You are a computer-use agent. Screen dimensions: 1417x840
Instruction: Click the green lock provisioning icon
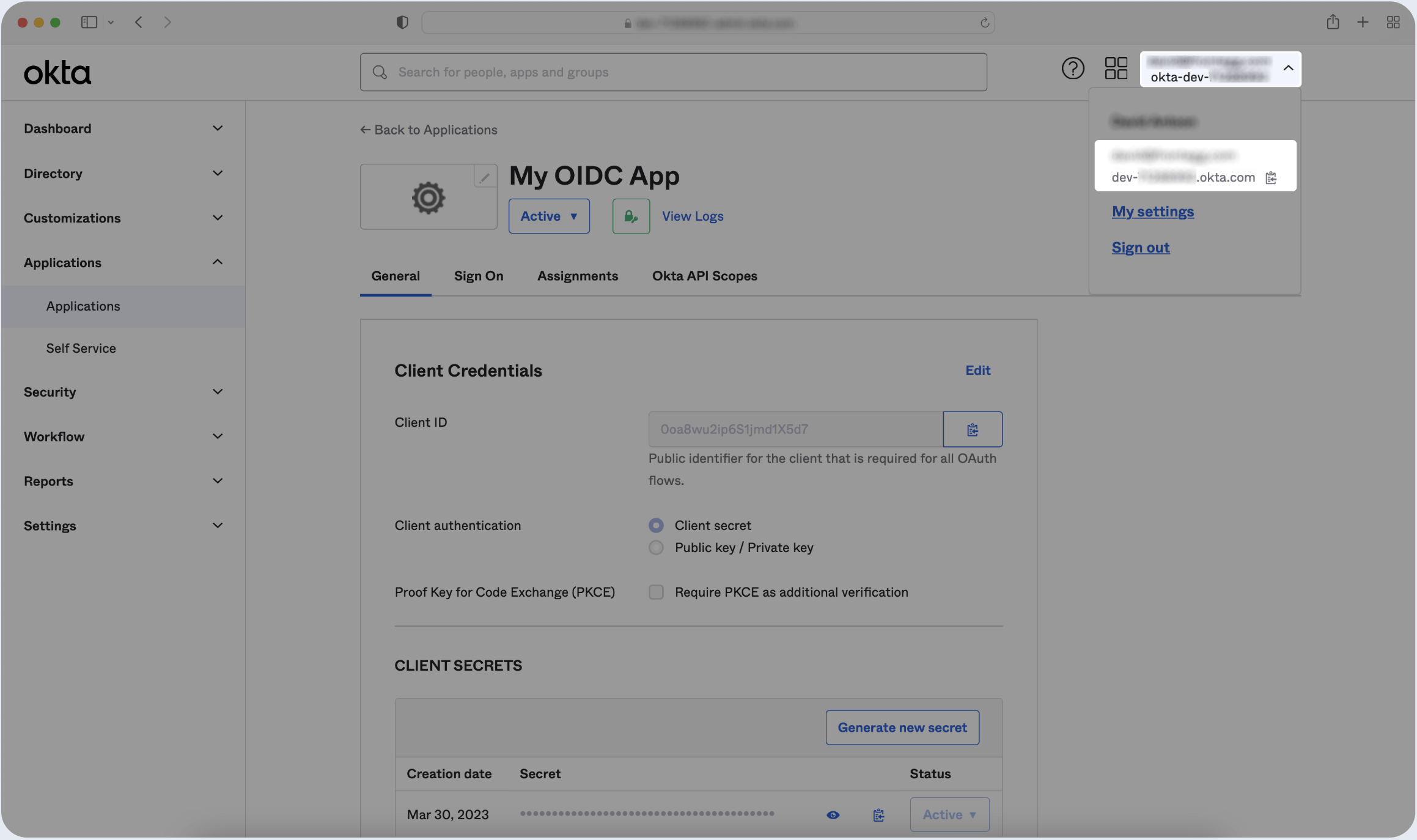point(631,216)
